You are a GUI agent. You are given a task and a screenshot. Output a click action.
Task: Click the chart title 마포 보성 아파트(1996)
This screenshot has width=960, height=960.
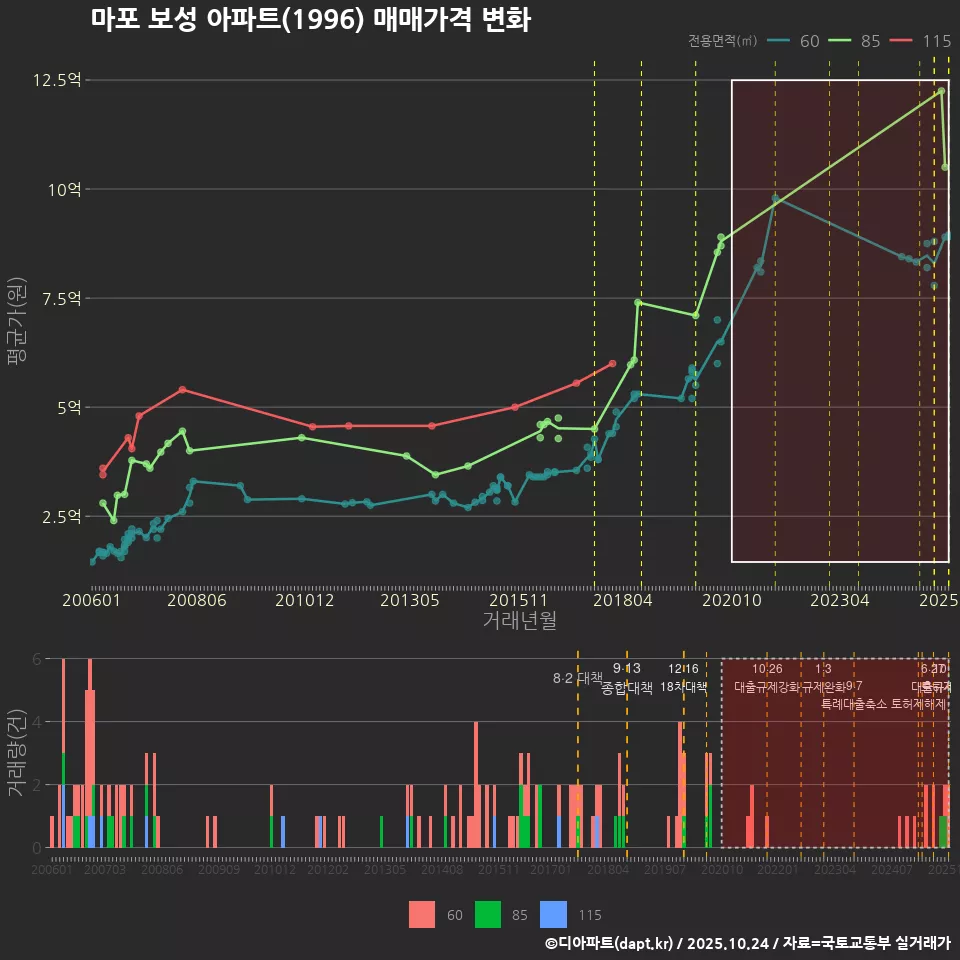(310, 19)
